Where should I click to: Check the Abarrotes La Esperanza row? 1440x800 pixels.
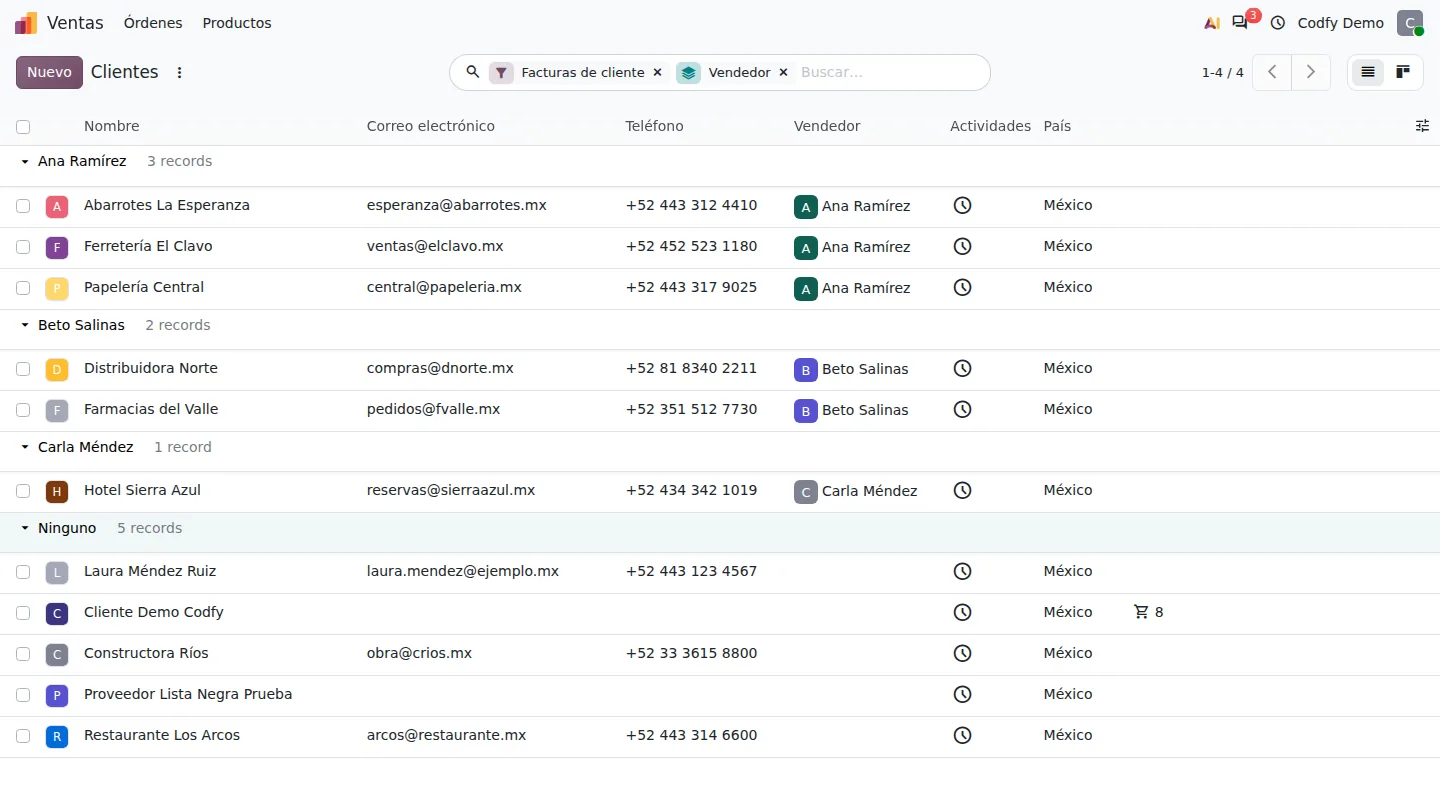coord(23,206)
